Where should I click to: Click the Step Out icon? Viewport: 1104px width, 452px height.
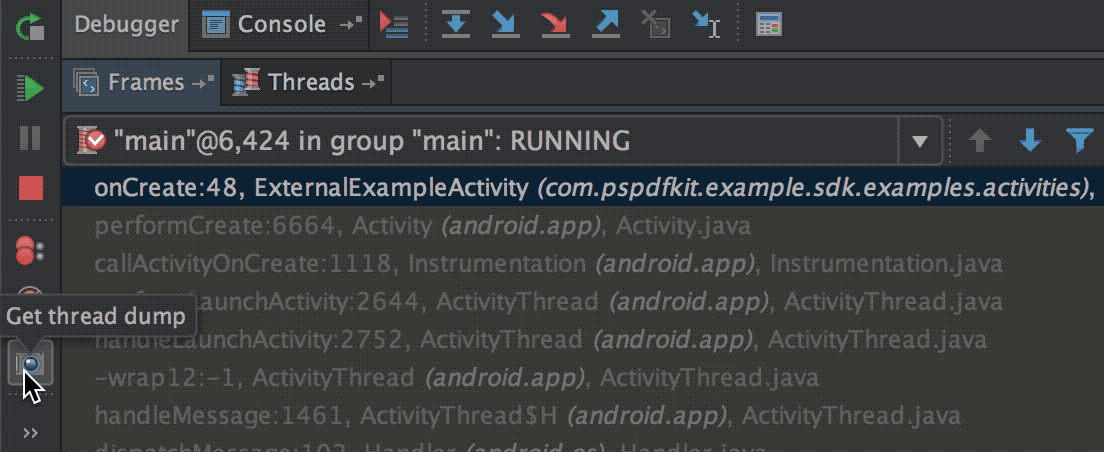pos(605,25)
